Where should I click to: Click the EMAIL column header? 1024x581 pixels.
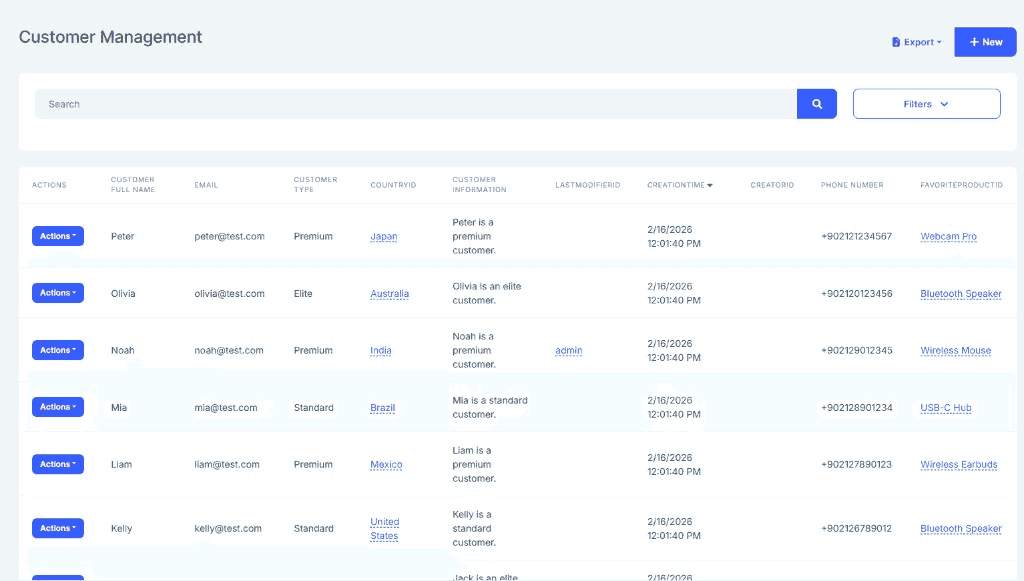[204, 184]
